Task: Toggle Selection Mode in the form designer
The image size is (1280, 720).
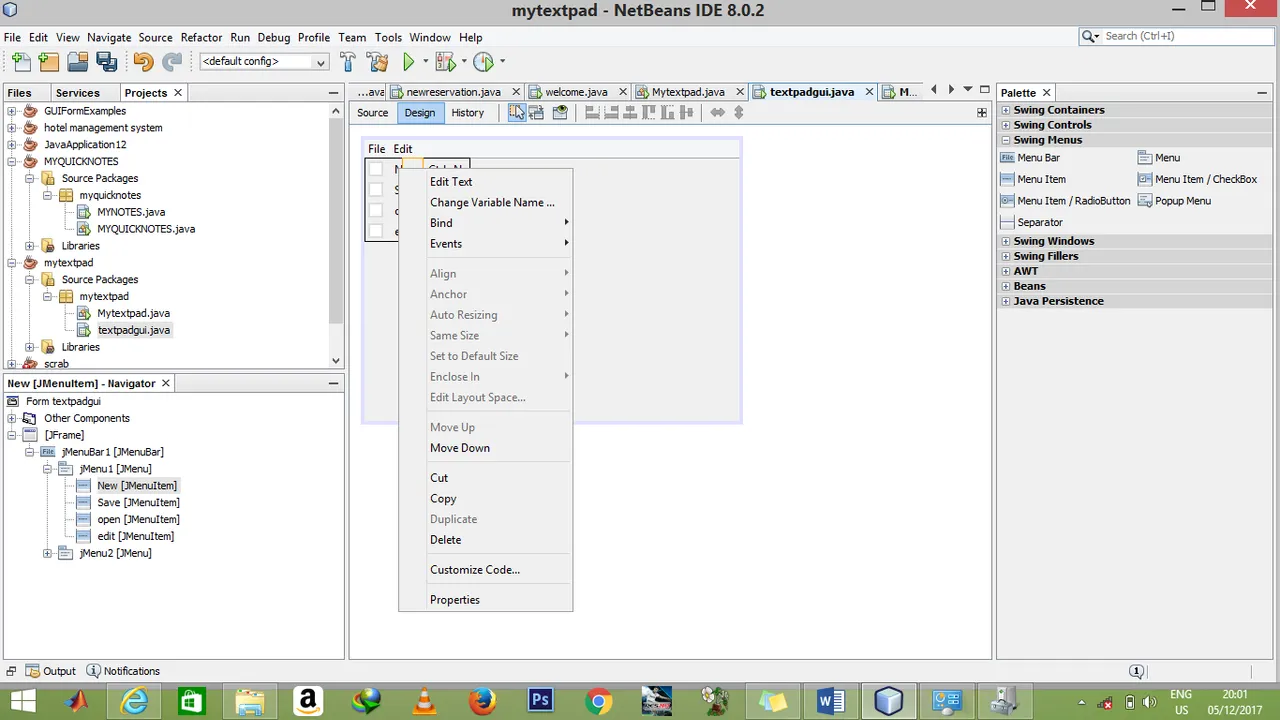Action: [x=516, y=113]
